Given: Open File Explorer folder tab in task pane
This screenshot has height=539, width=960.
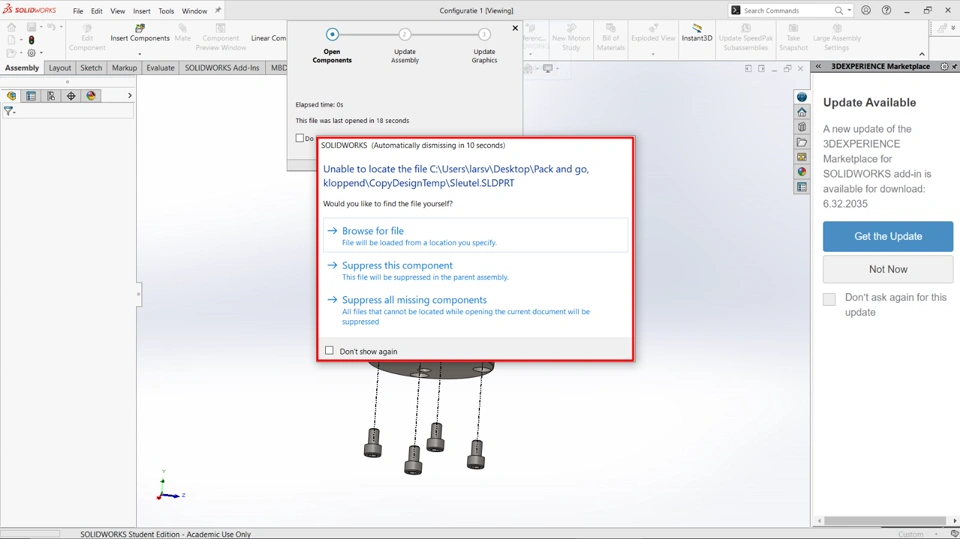Looking at the screenshot, I should [x=801, y=142].
